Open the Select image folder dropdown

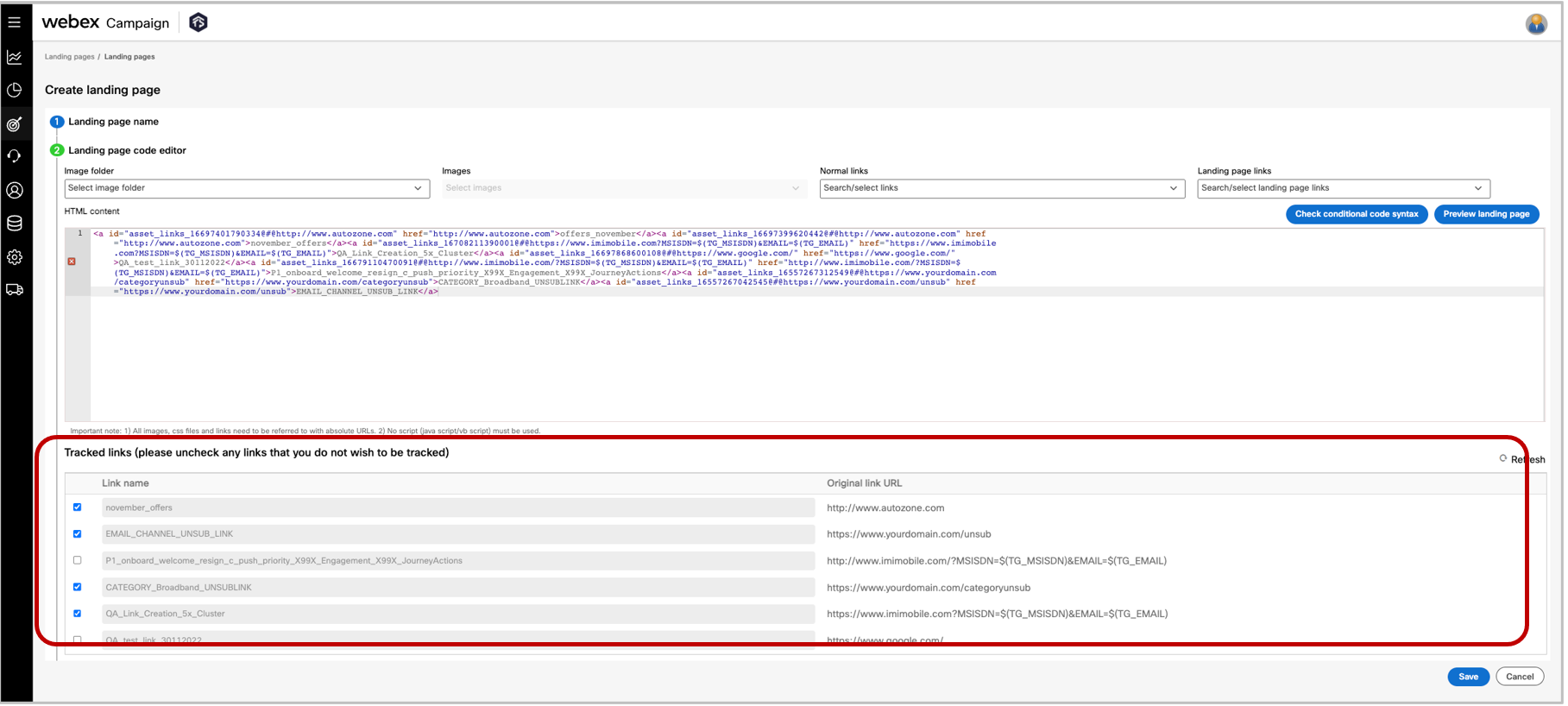pos(247,188)
